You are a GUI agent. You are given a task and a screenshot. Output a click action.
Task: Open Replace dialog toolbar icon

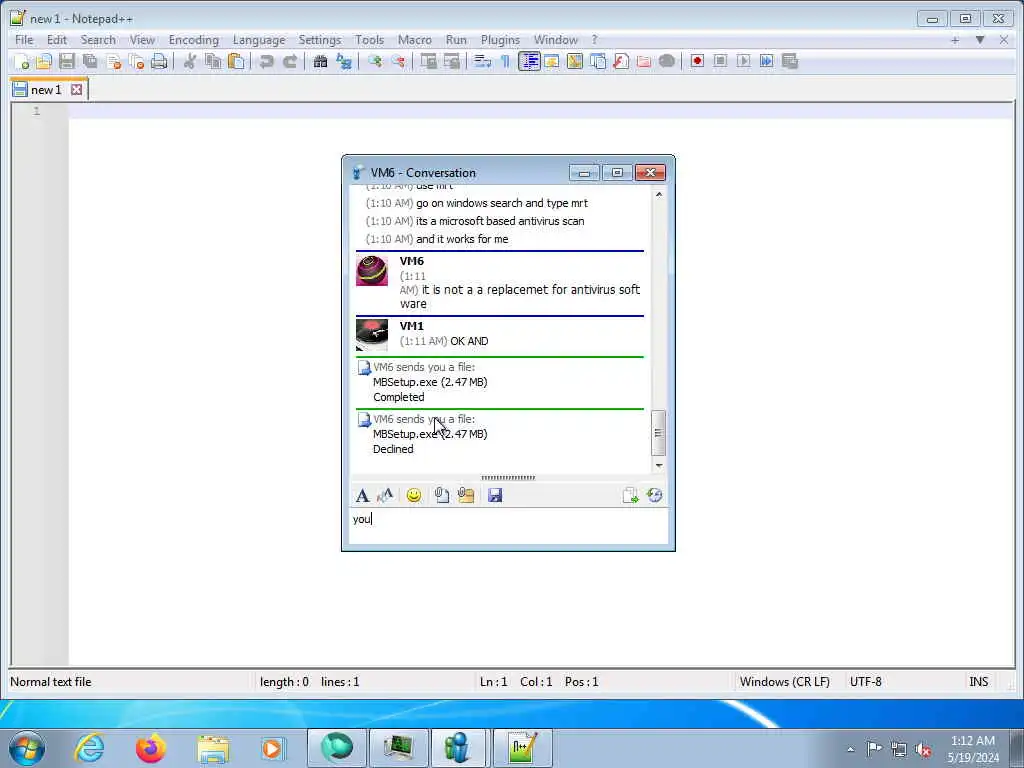coord(344,61)
